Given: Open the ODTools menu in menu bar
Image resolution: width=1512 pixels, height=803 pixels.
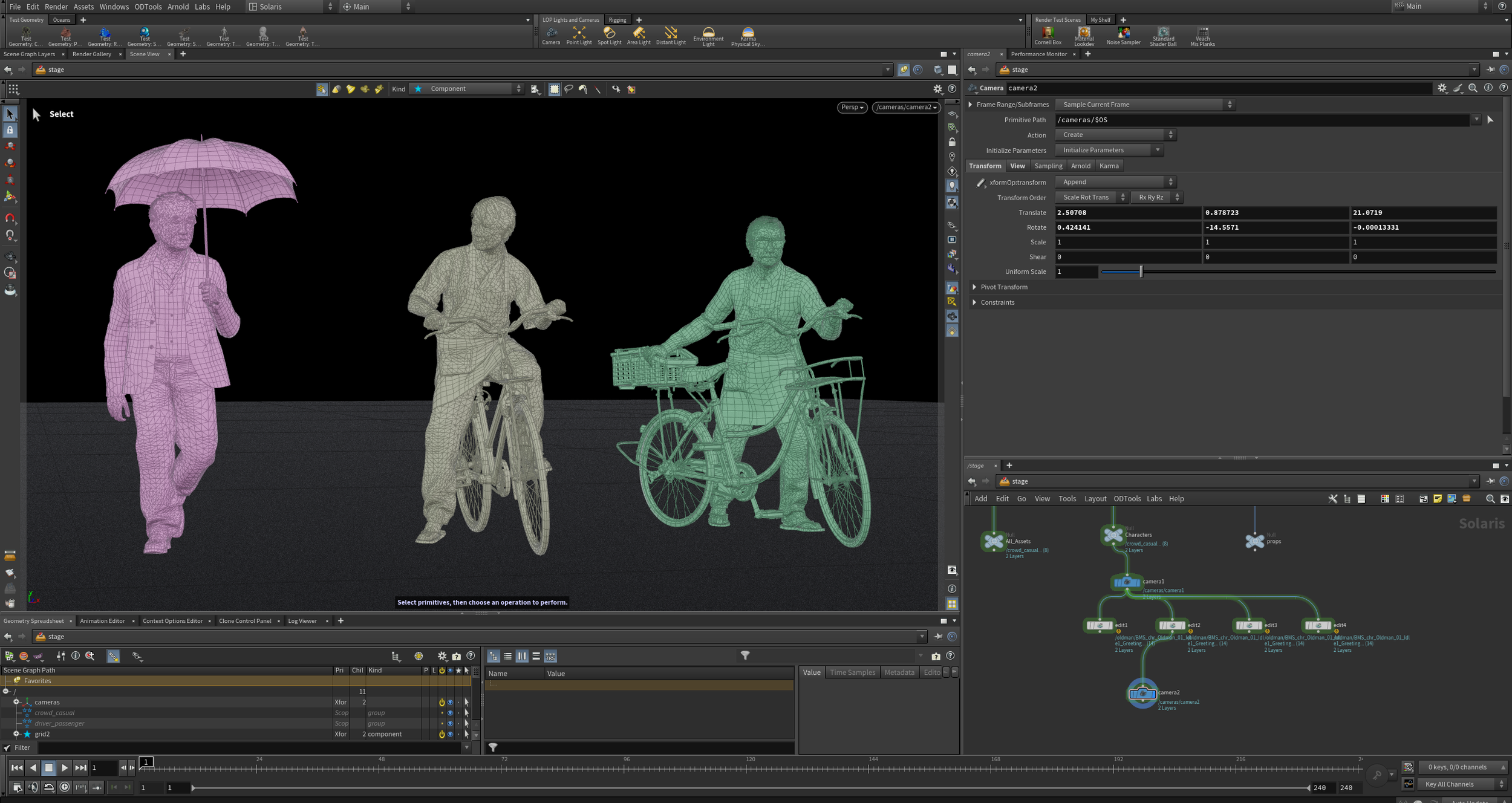Looking at the screenshot, I should pyautogui.click(x=148, y=7).
